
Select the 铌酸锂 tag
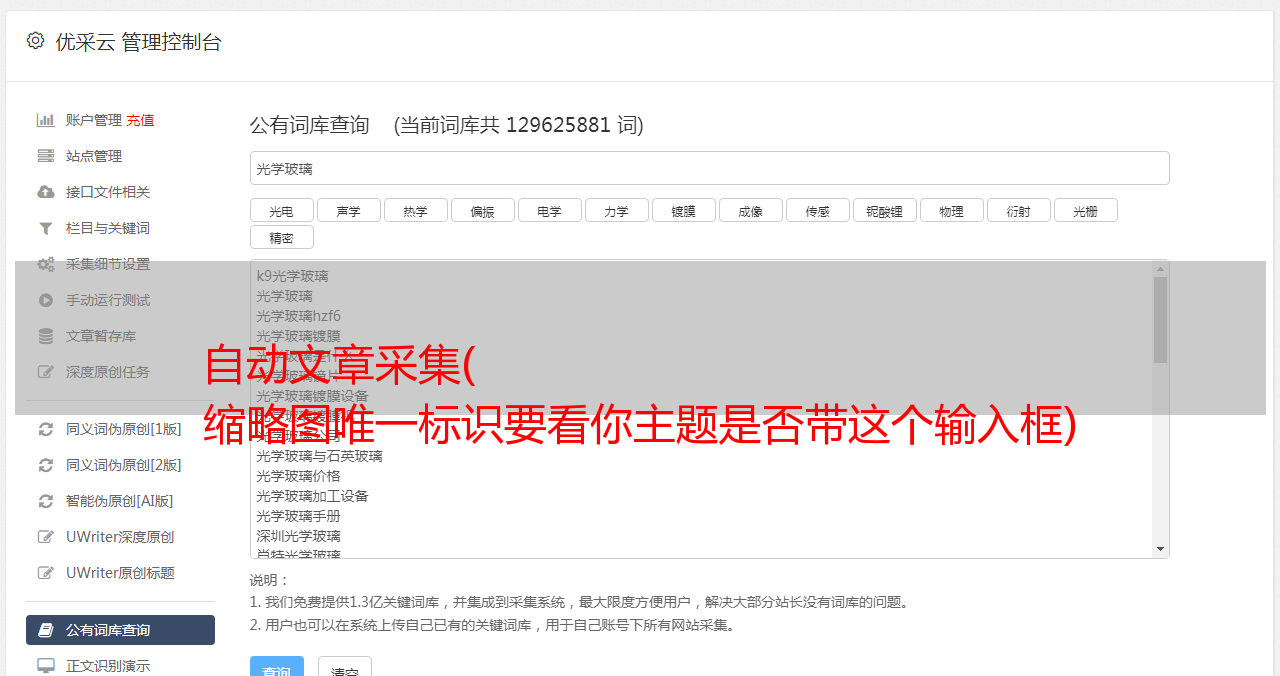coord(884,210)
